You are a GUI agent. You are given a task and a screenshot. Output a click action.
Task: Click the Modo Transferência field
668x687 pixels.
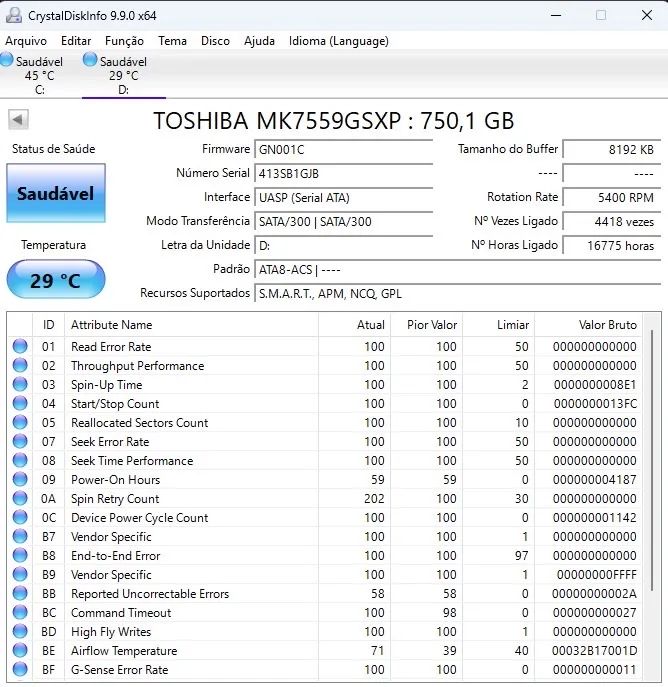point(343,222)
